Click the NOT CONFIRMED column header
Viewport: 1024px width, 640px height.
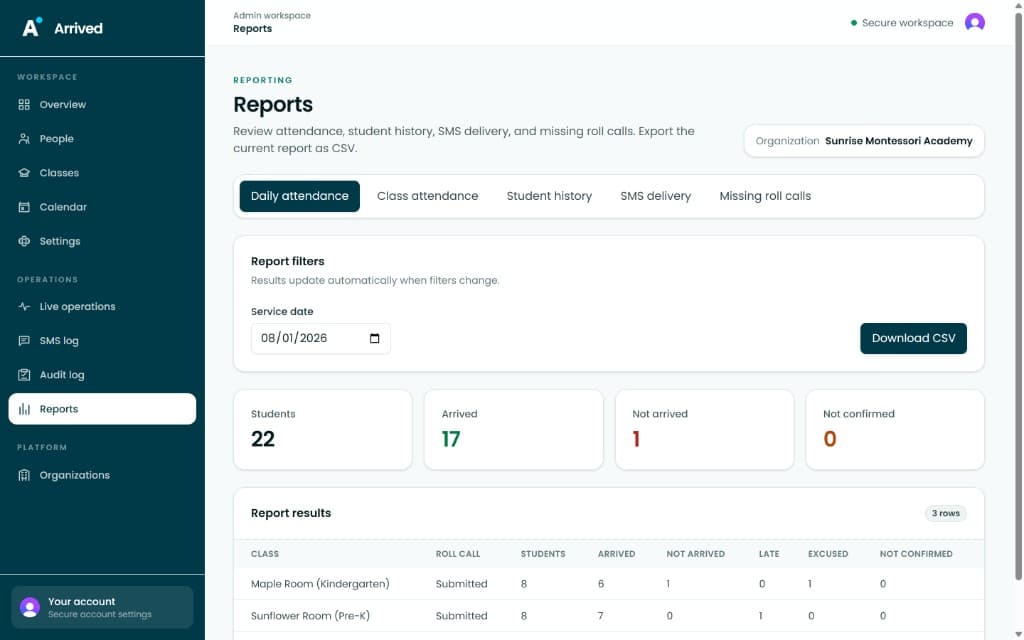pos(916,554)
